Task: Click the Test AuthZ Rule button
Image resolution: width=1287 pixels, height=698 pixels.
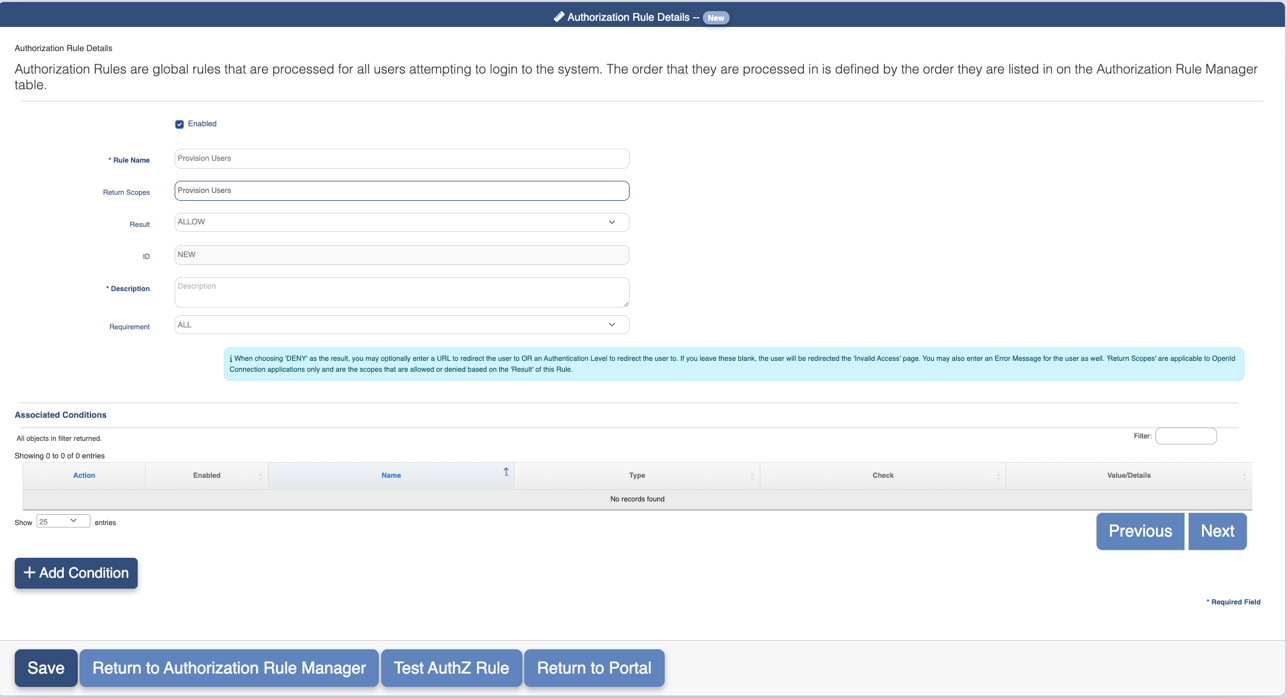Action: point(451,668)
